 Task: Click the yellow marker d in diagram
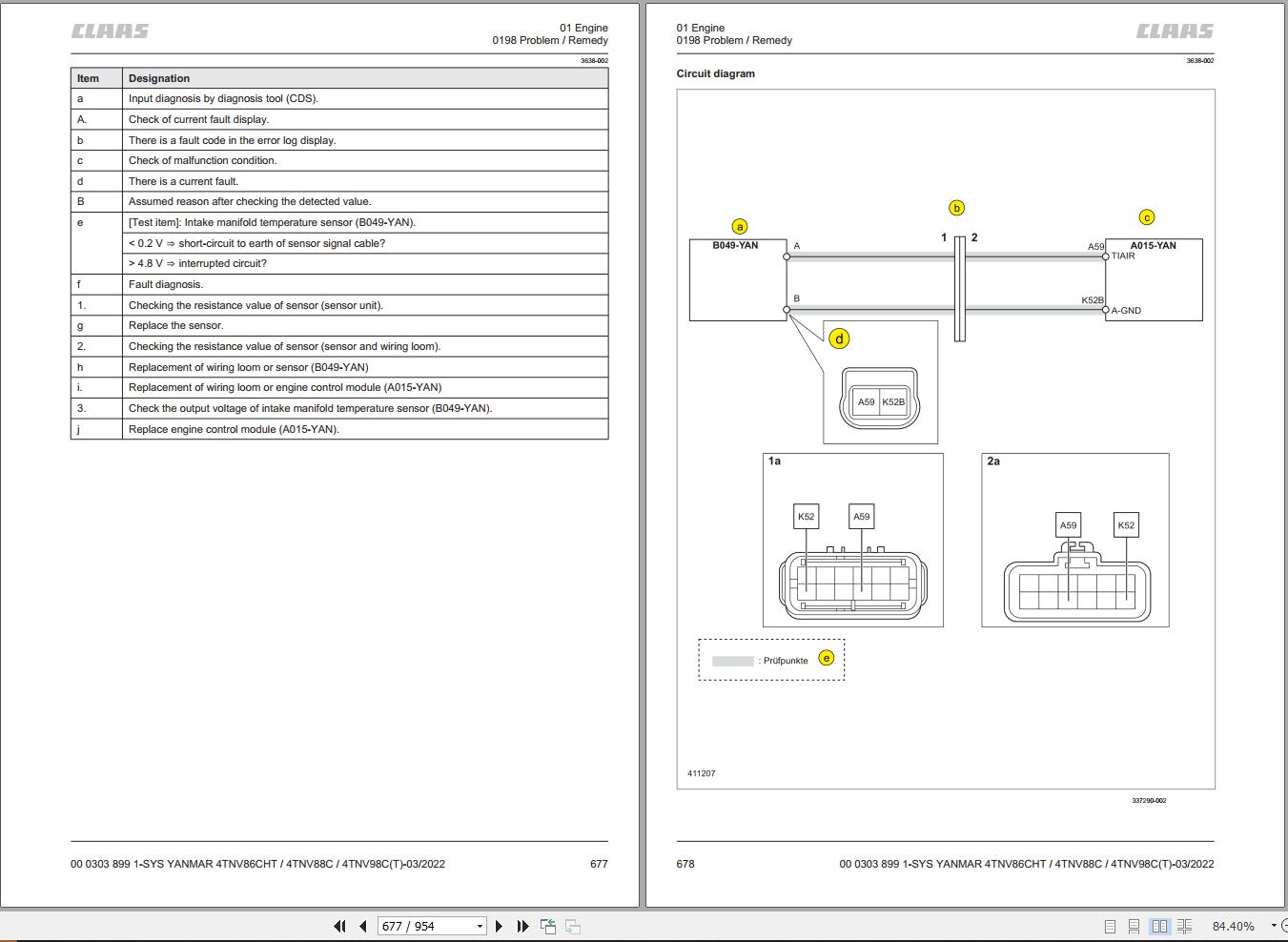click(839, 338)
